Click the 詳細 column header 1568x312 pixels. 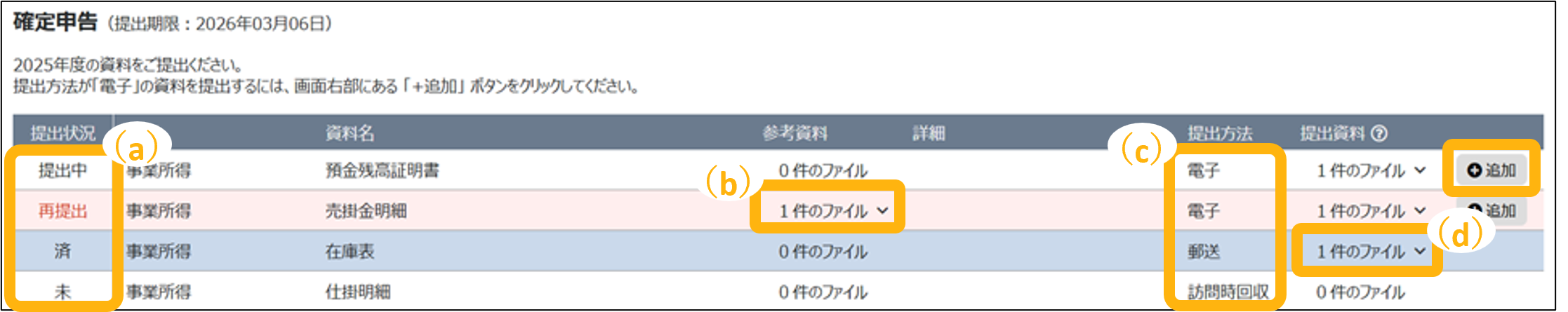click(929, 133)
